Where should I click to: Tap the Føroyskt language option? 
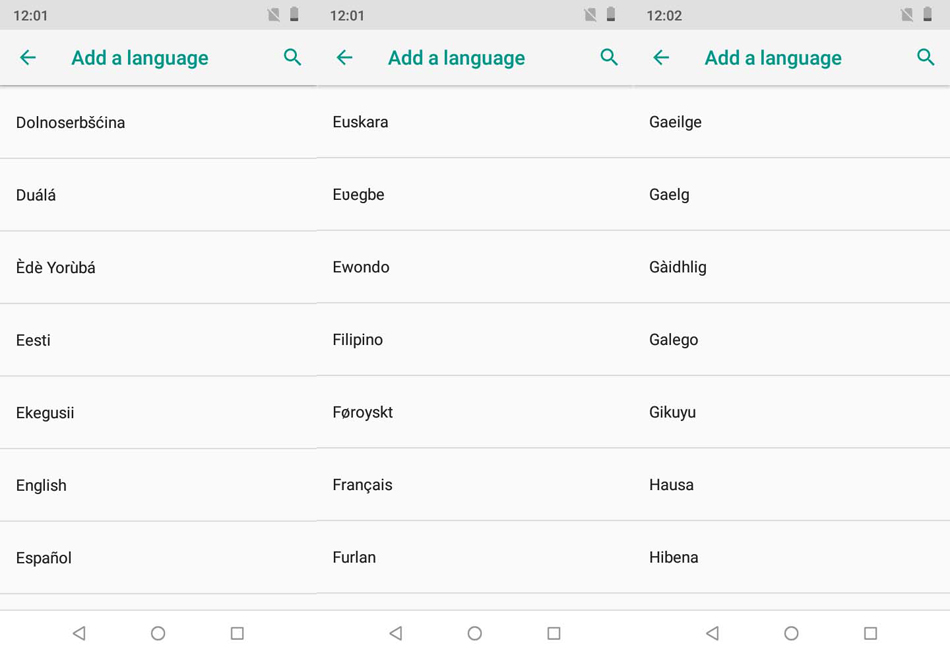click(x=475, y=412)
